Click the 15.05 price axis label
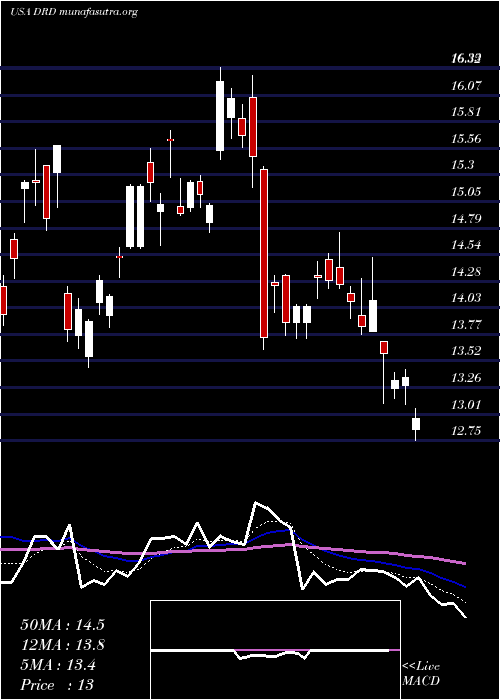 [467, 192]
